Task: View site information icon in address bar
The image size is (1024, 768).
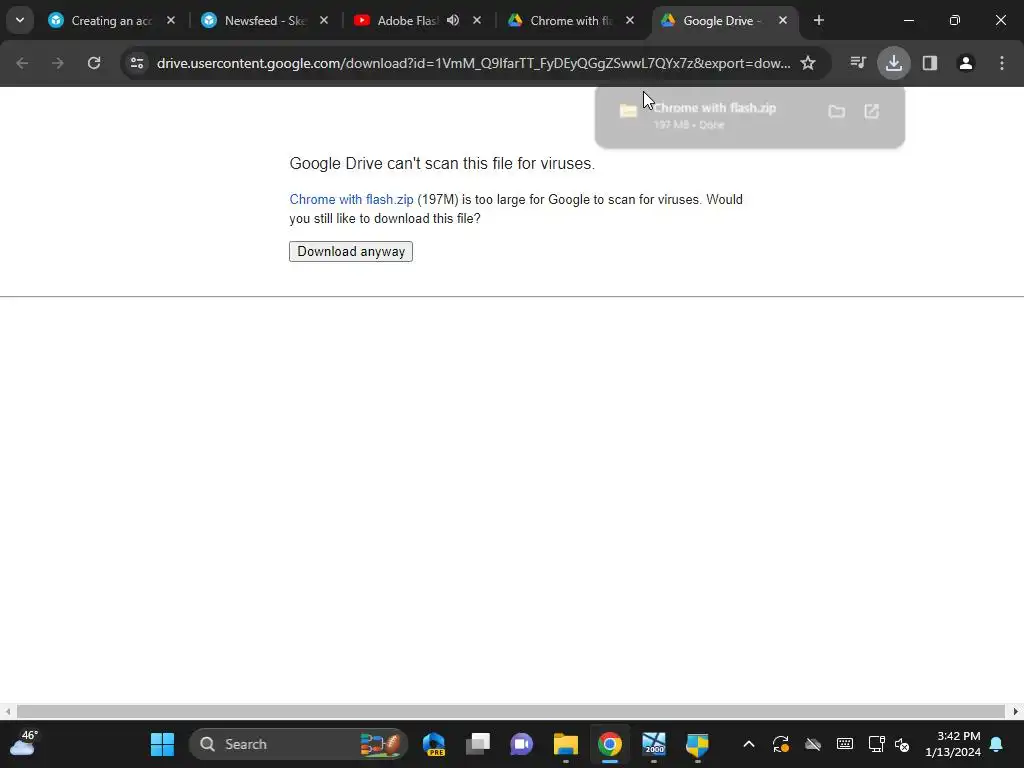Action: coord(136,63)
